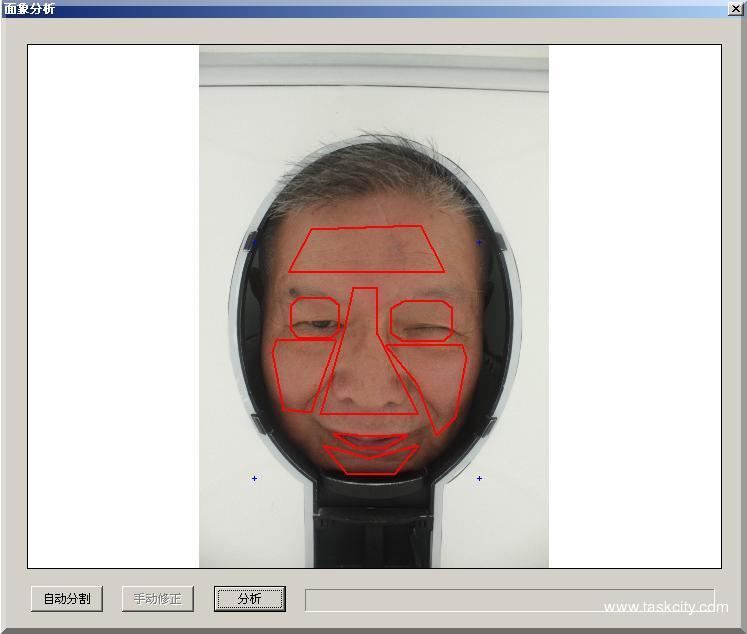
Task: Close the 面象分析 window
Action: click(x=736, y=9)
